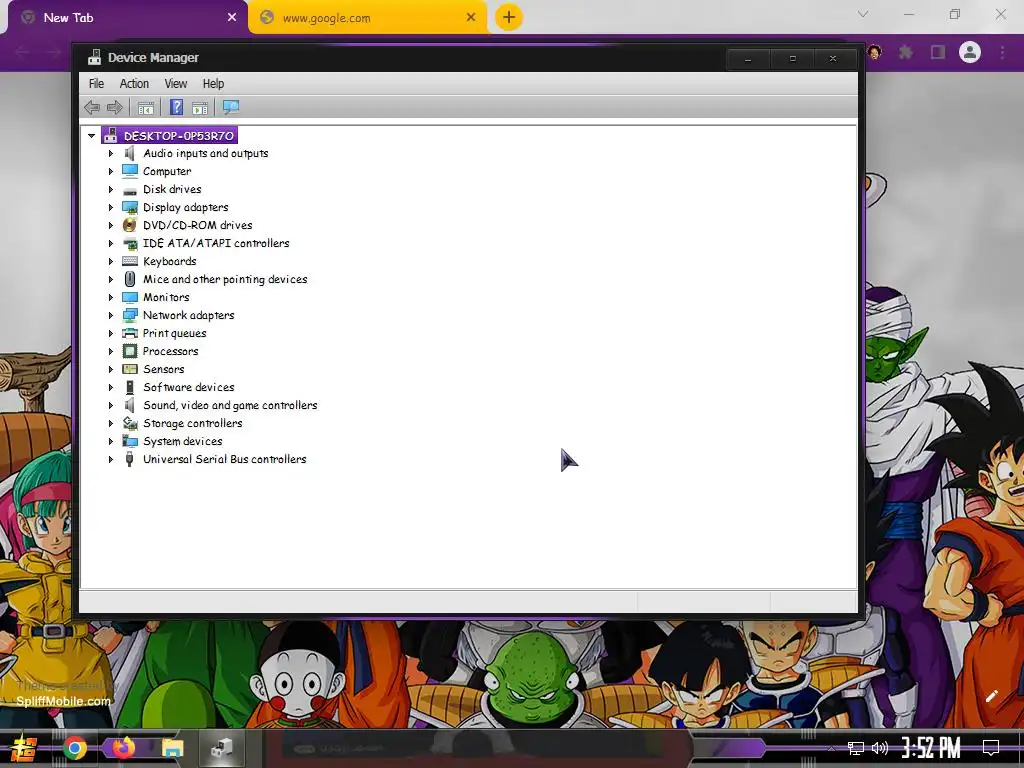Screen dimensions: 1024x768
Task: Expand the Network adapters arrow
Action: 110,315
